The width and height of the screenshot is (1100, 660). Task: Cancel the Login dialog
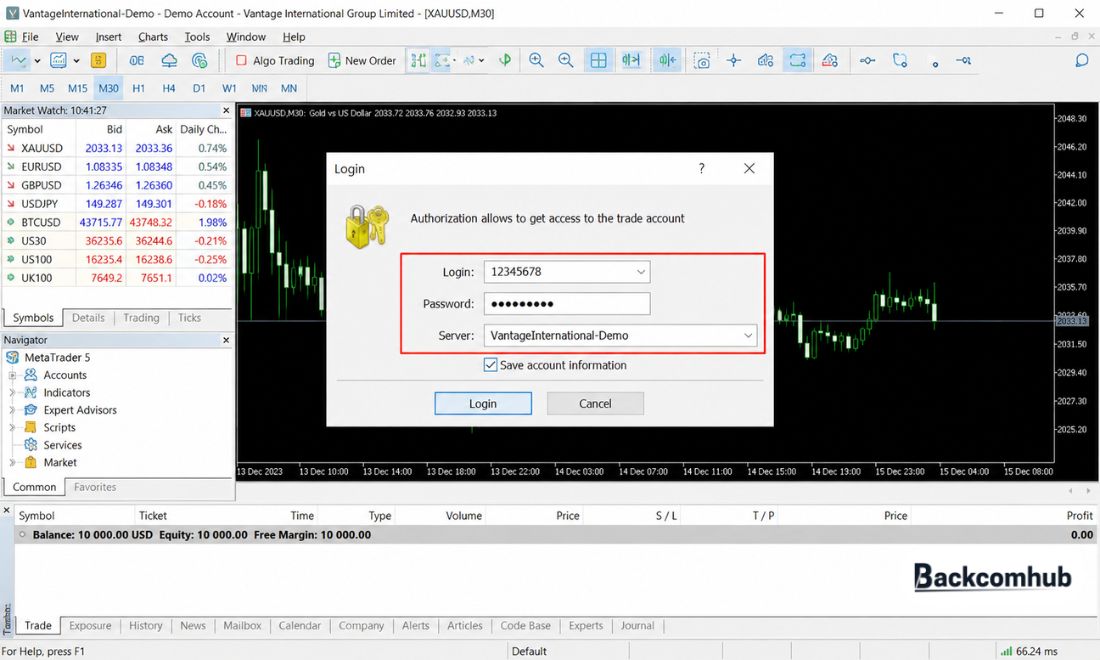coord(595,403)
